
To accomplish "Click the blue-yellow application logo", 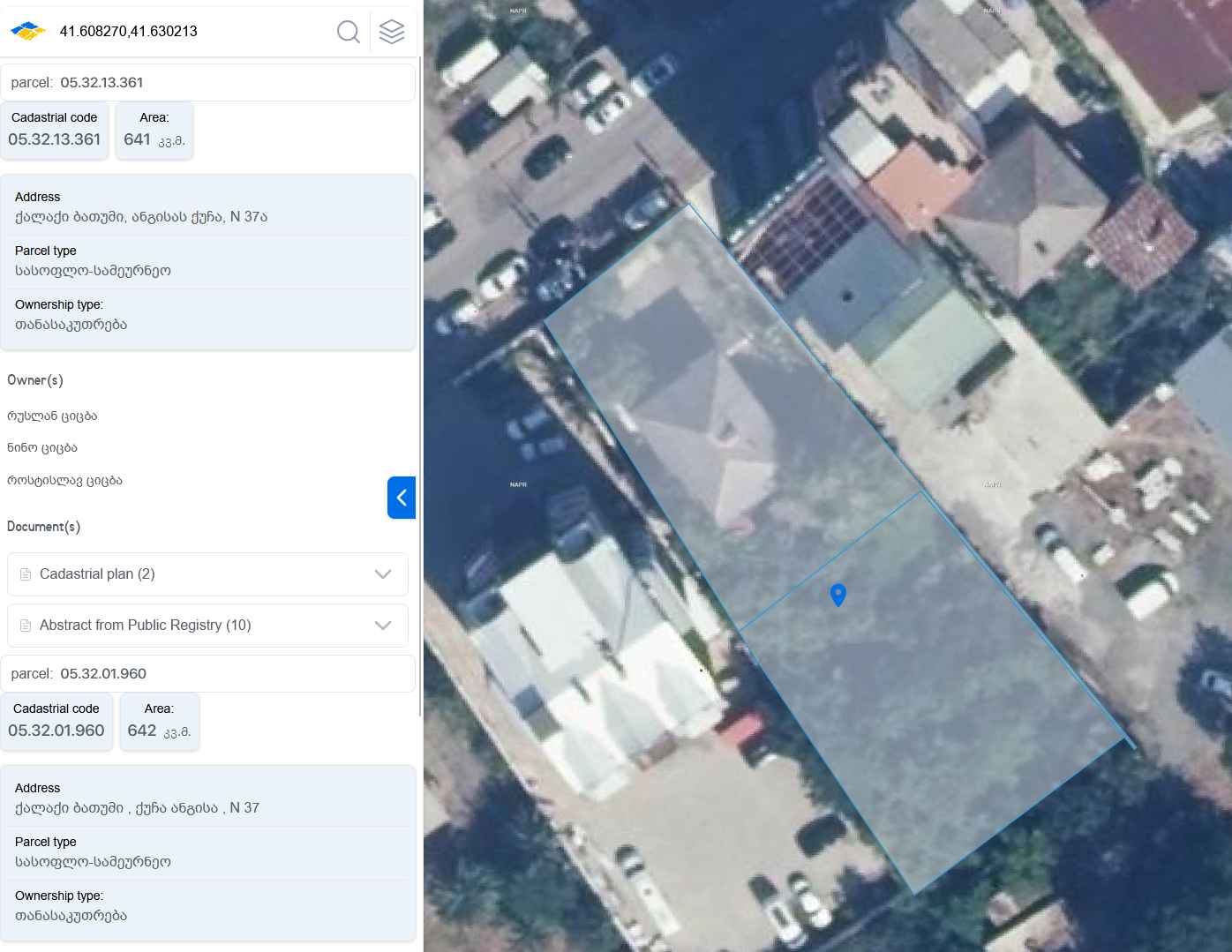I will [x=28, y=31].
